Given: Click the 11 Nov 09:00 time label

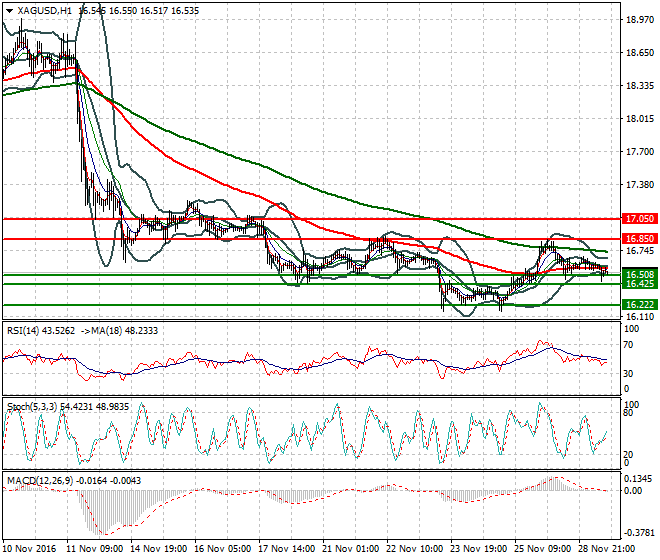Looking at the screenshot, I should [x=95, y=549].
